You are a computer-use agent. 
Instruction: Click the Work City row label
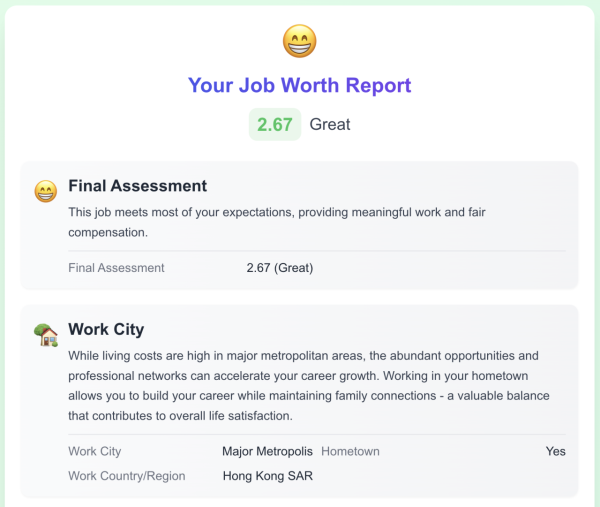[96, 451]
